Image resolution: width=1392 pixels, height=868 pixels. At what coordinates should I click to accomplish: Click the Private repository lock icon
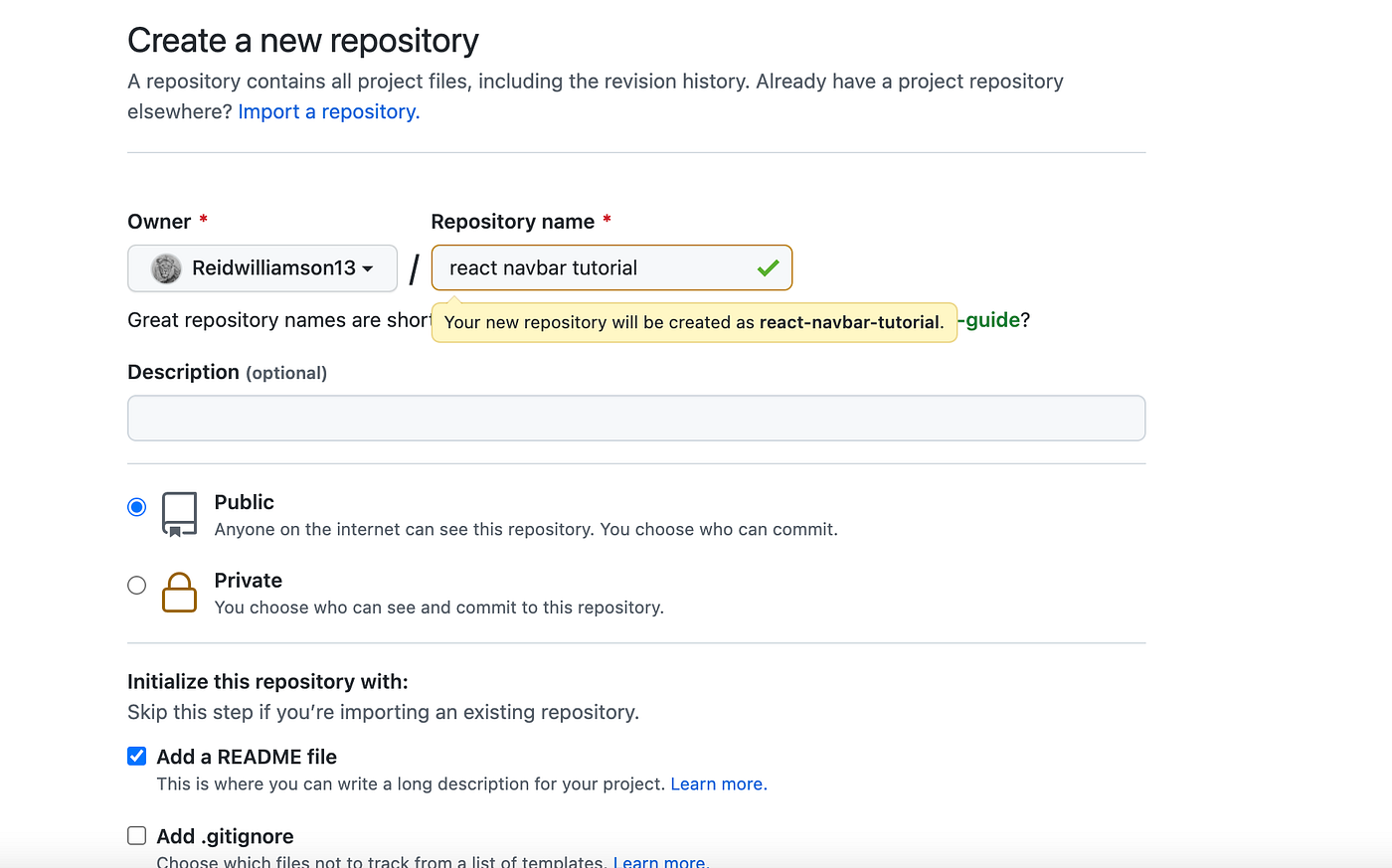pos(179,593)
